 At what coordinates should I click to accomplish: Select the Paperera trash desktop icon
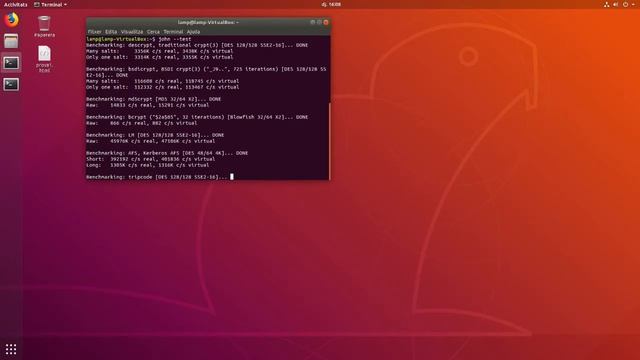point(44,27)
